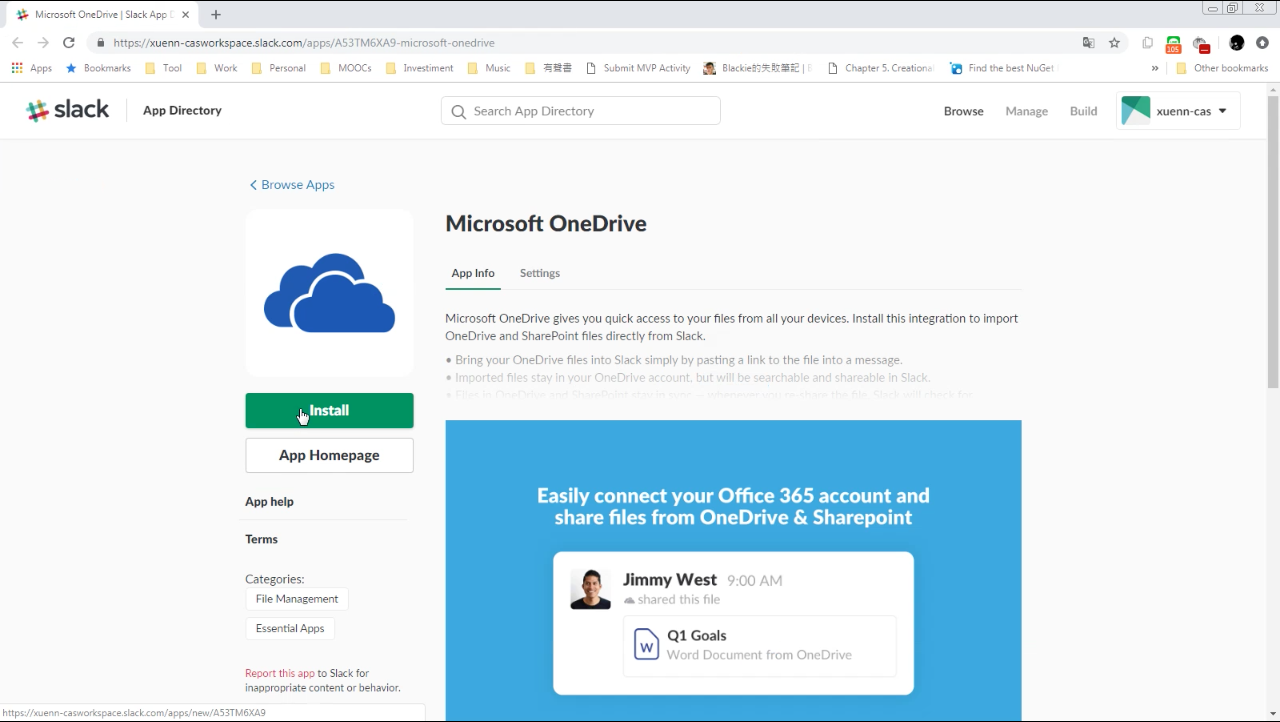Image resolution: width=1280 pixels, height=722 pixels.
Task: Open the Bookmarks star shortcut in bookmarks bar
Action: click(98, 68)
